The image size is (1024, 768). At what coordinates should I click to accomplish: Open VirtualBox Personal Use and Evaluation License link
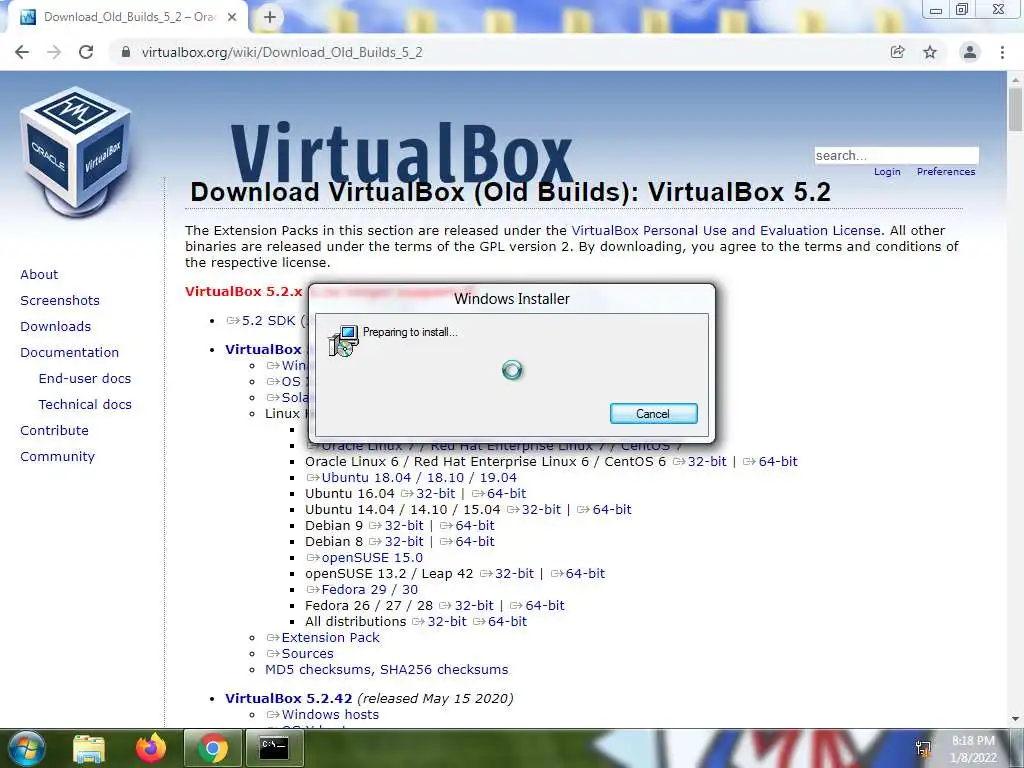click(x=726, y=231)
